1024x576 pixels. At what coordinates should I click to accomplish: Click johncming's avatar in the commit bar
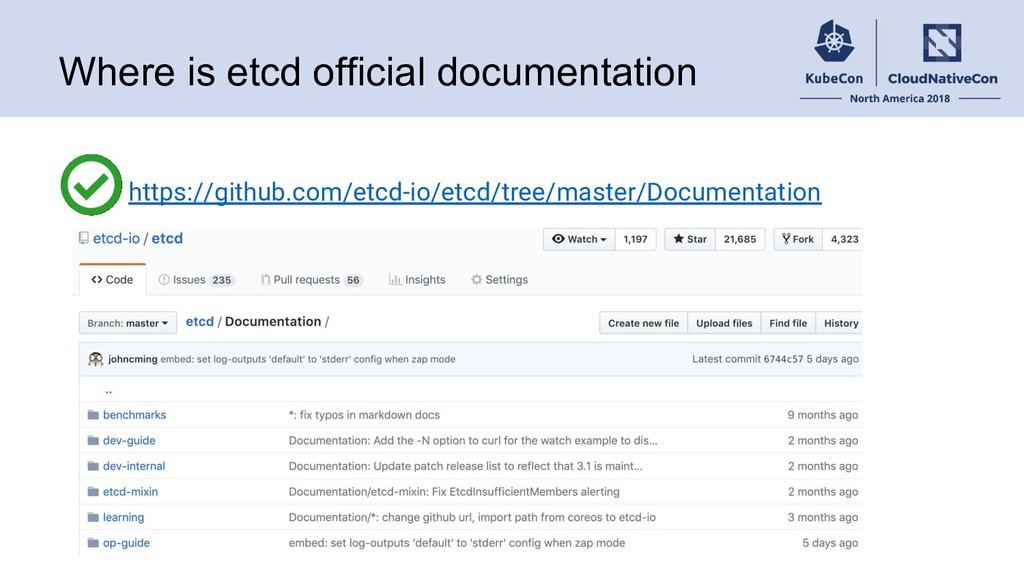96,359
